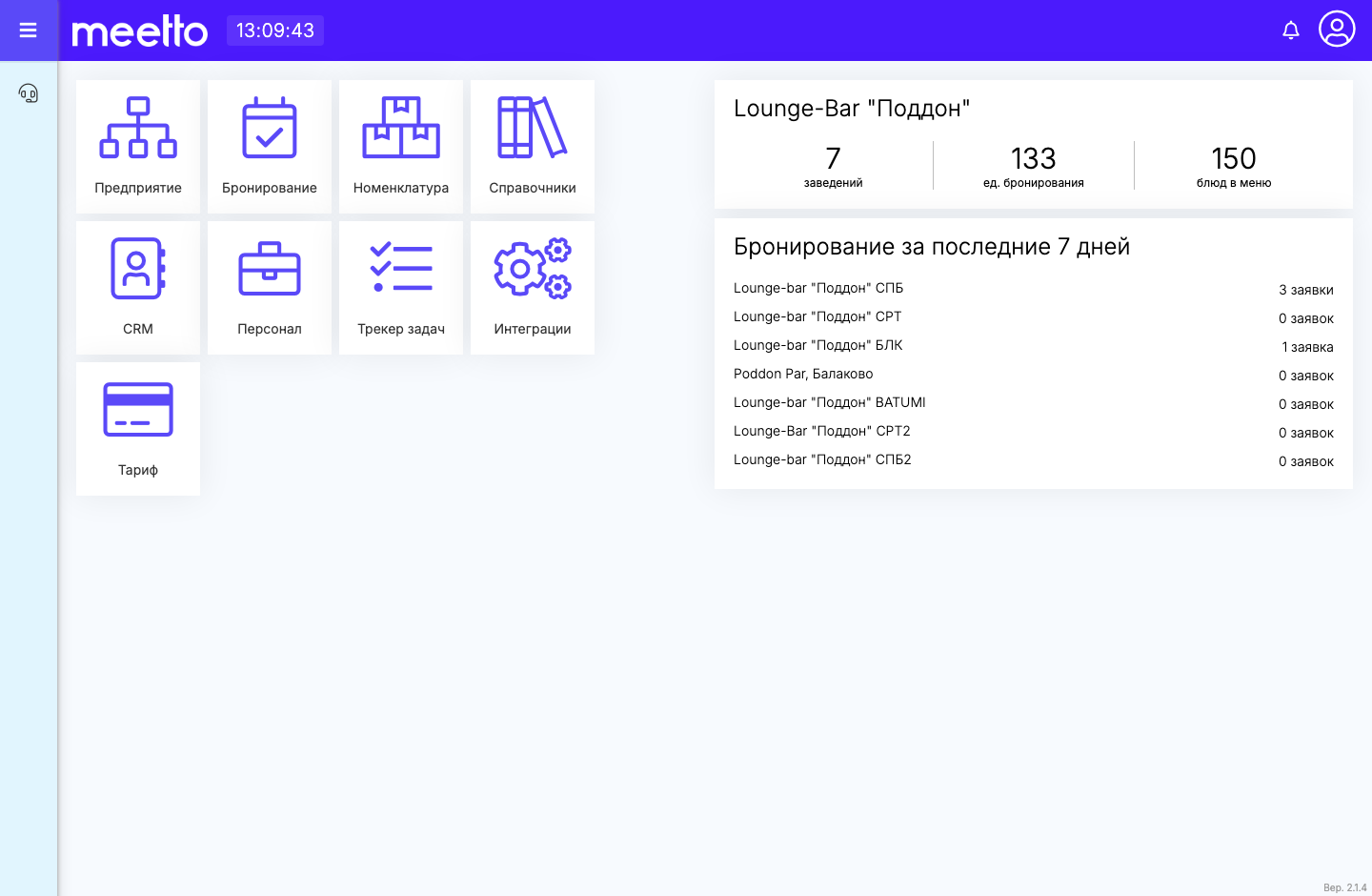Viewport: 1372px width, 896px height.
Task: Open the Интеграции gears tile
Action: pos(533,287)
